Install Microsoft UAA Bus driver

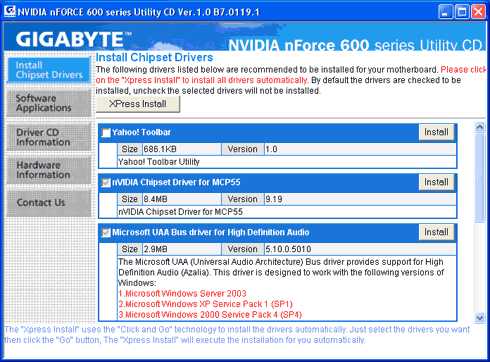pos(436,232)
